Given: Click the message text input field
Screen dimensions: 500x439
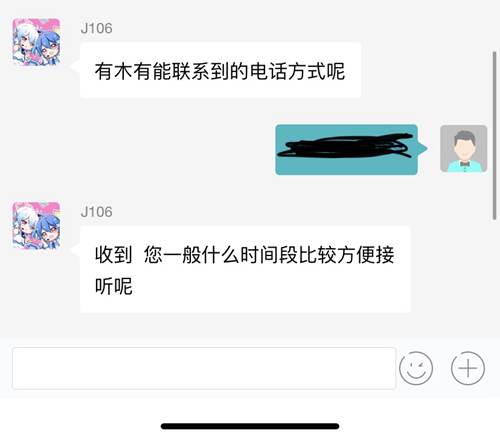Looking at the screenshot, I should click(x=204, y=368).
